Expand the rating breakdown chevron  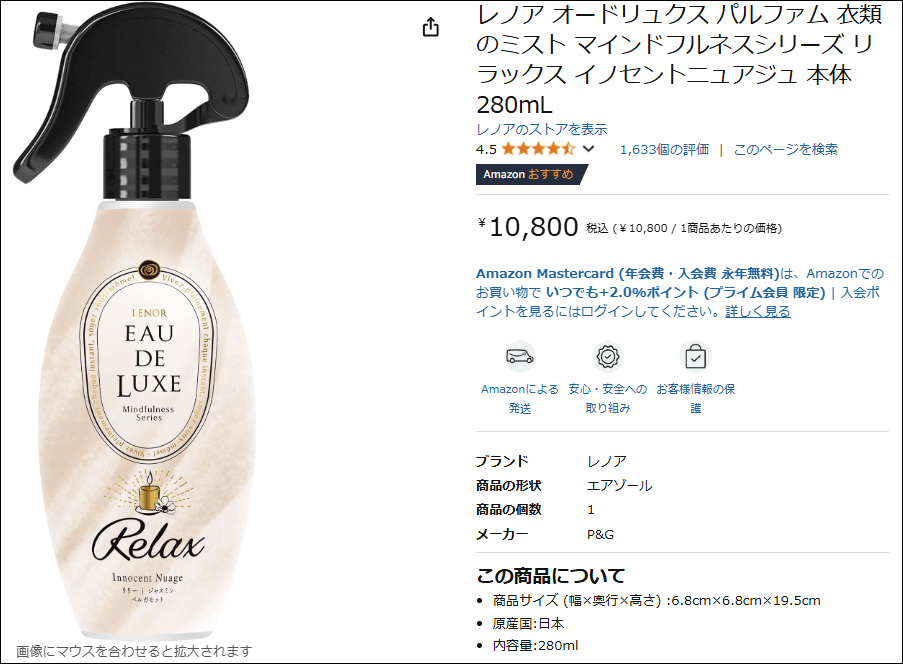click(588, 149)
